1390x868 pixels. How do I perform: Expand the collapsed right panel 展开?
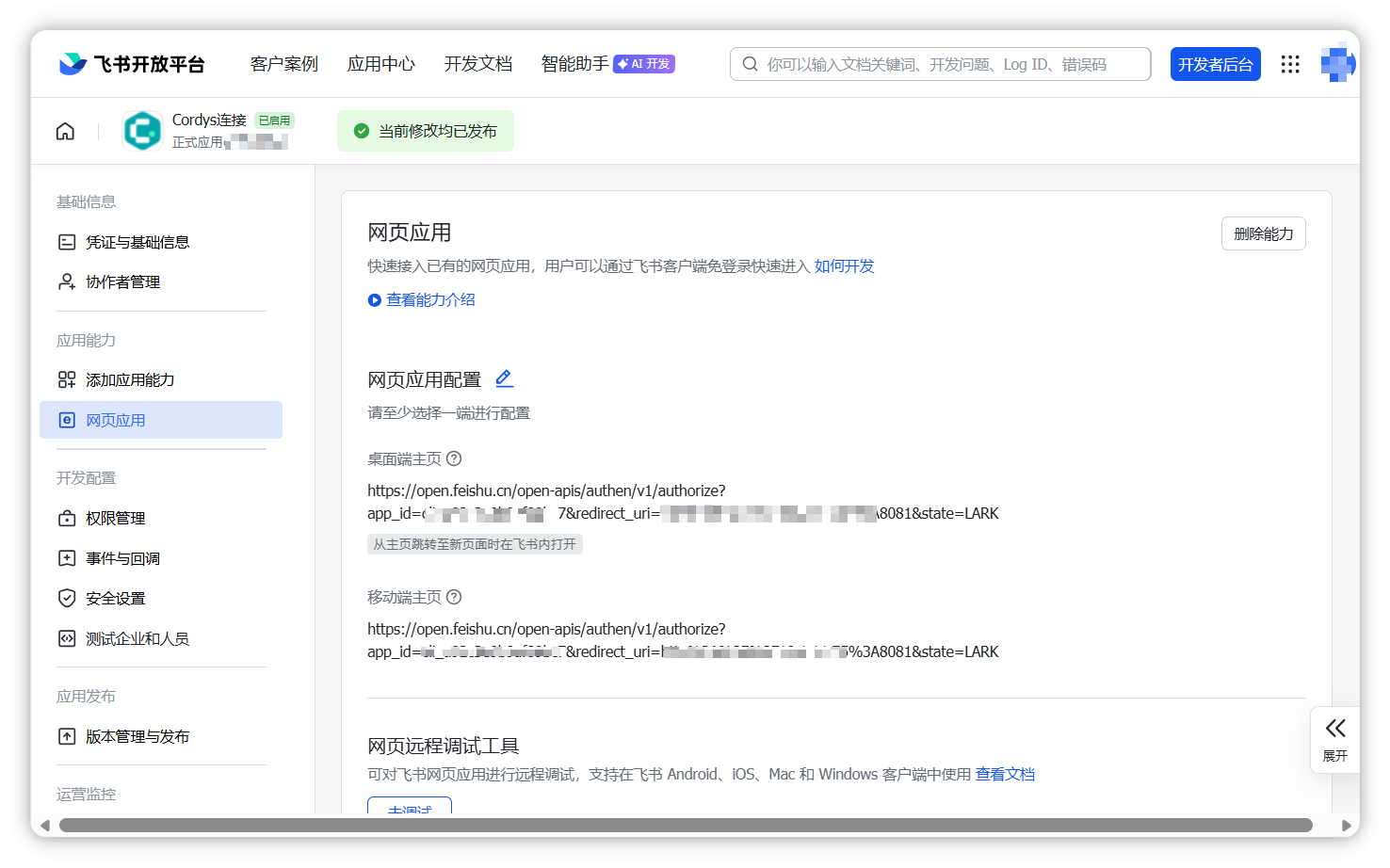(x=1335, y=740)
